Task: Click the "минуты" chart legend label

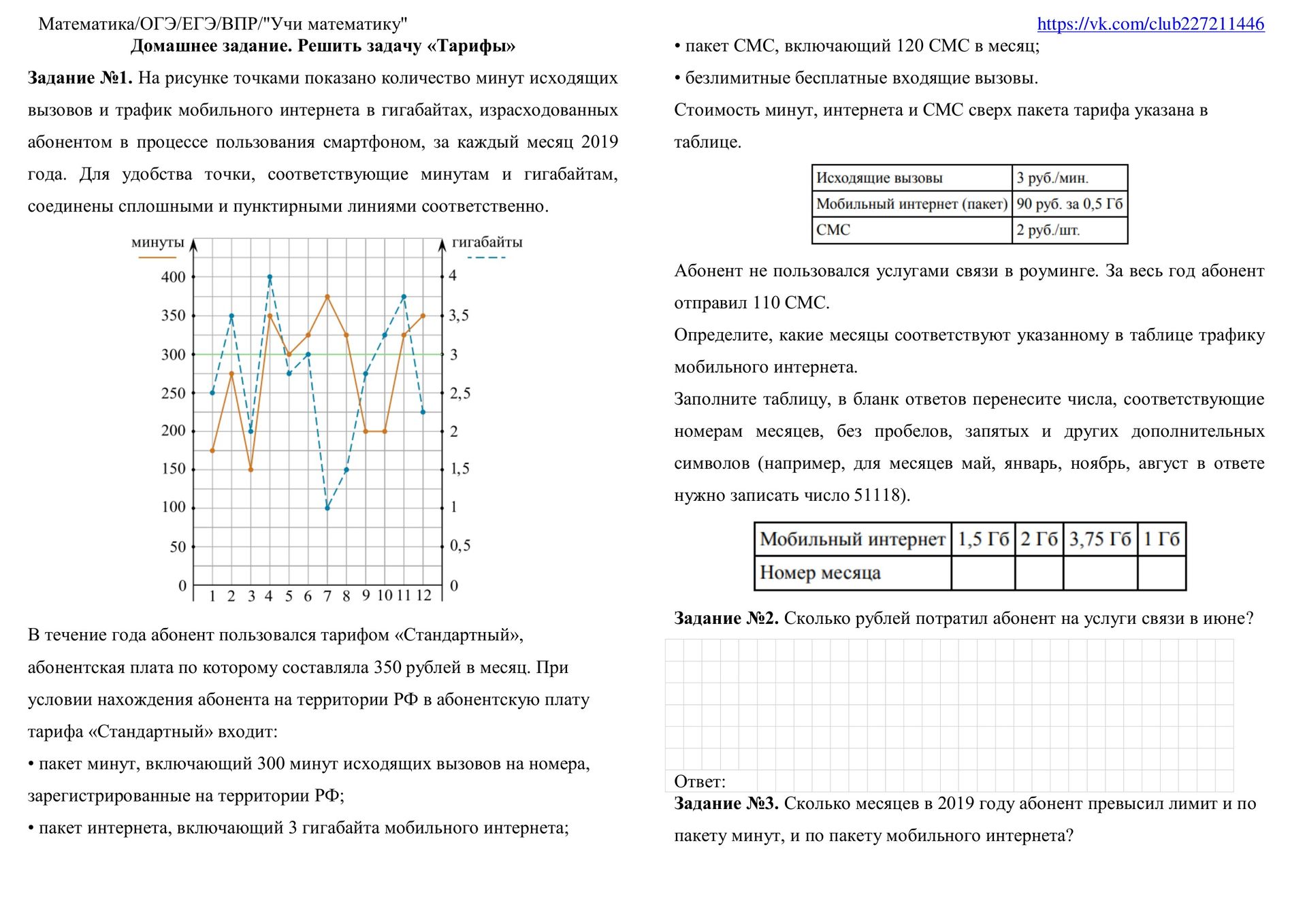Action: (x=158, y=242)
